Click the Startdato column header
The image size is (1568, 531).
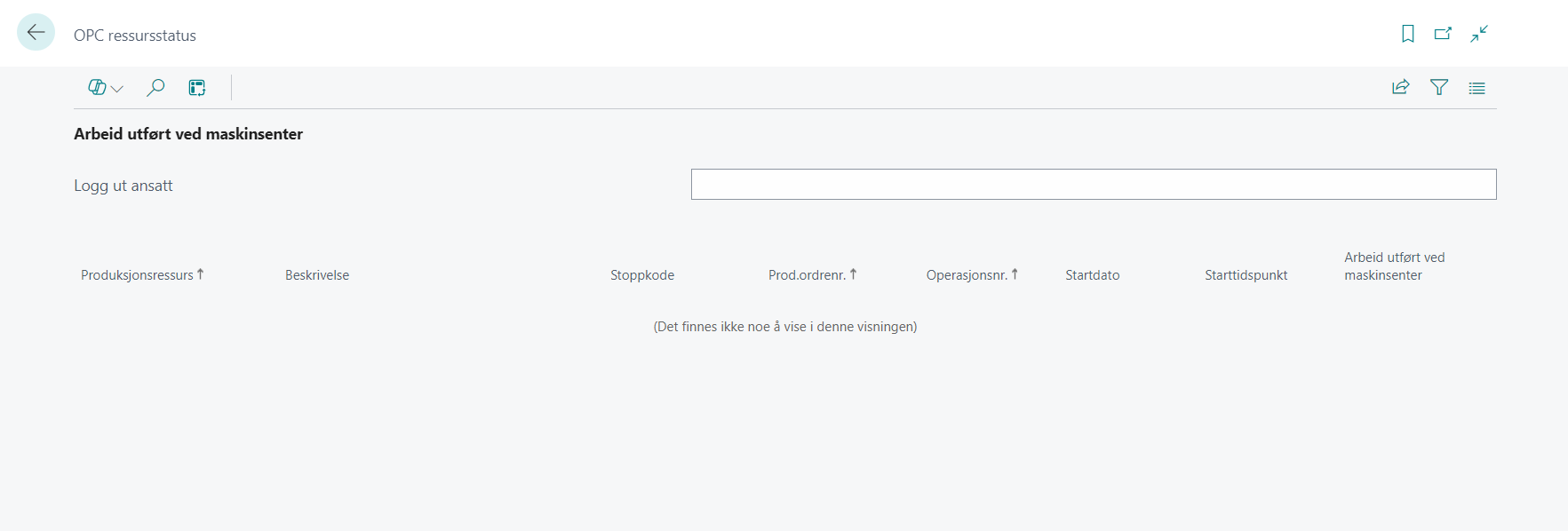tap(1092, 275)
